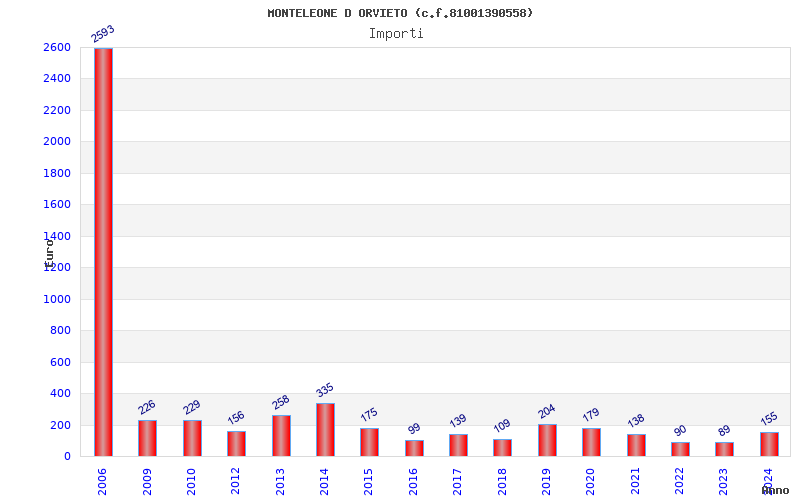Image resolution: width=800 pixels, height=500 pixels.
Task: Select the 2016 bar valued 99
Action: pyautogui.click(x=414, y=448)
